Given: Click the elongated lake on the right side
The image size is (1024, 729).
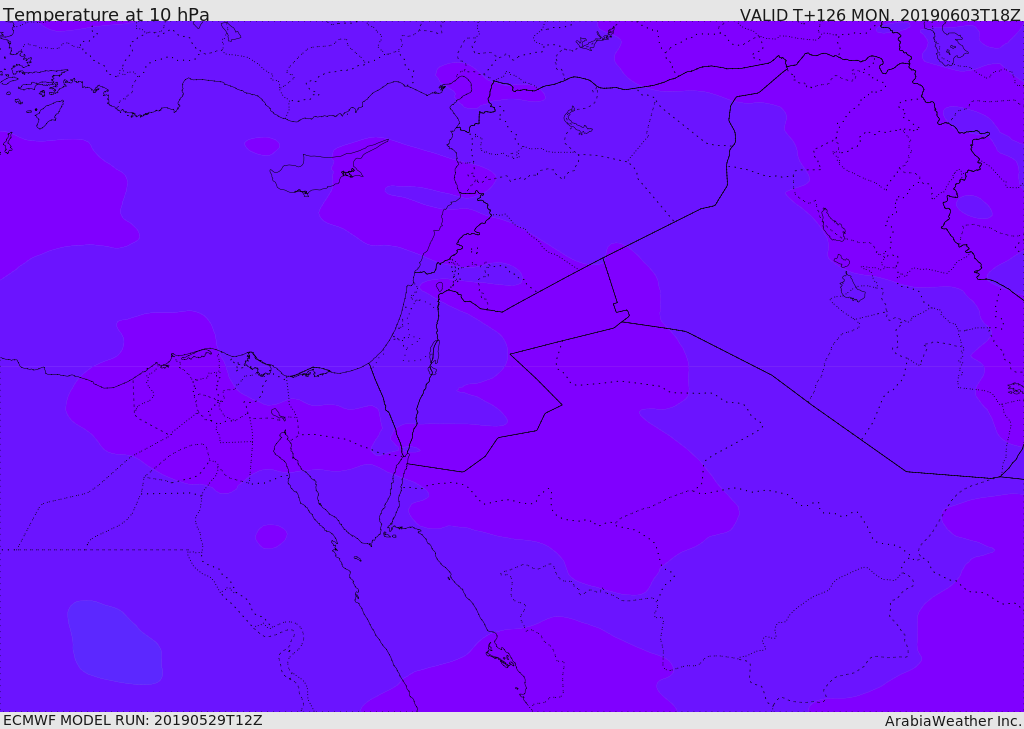Looking at the screenshot, I should 832,225.
